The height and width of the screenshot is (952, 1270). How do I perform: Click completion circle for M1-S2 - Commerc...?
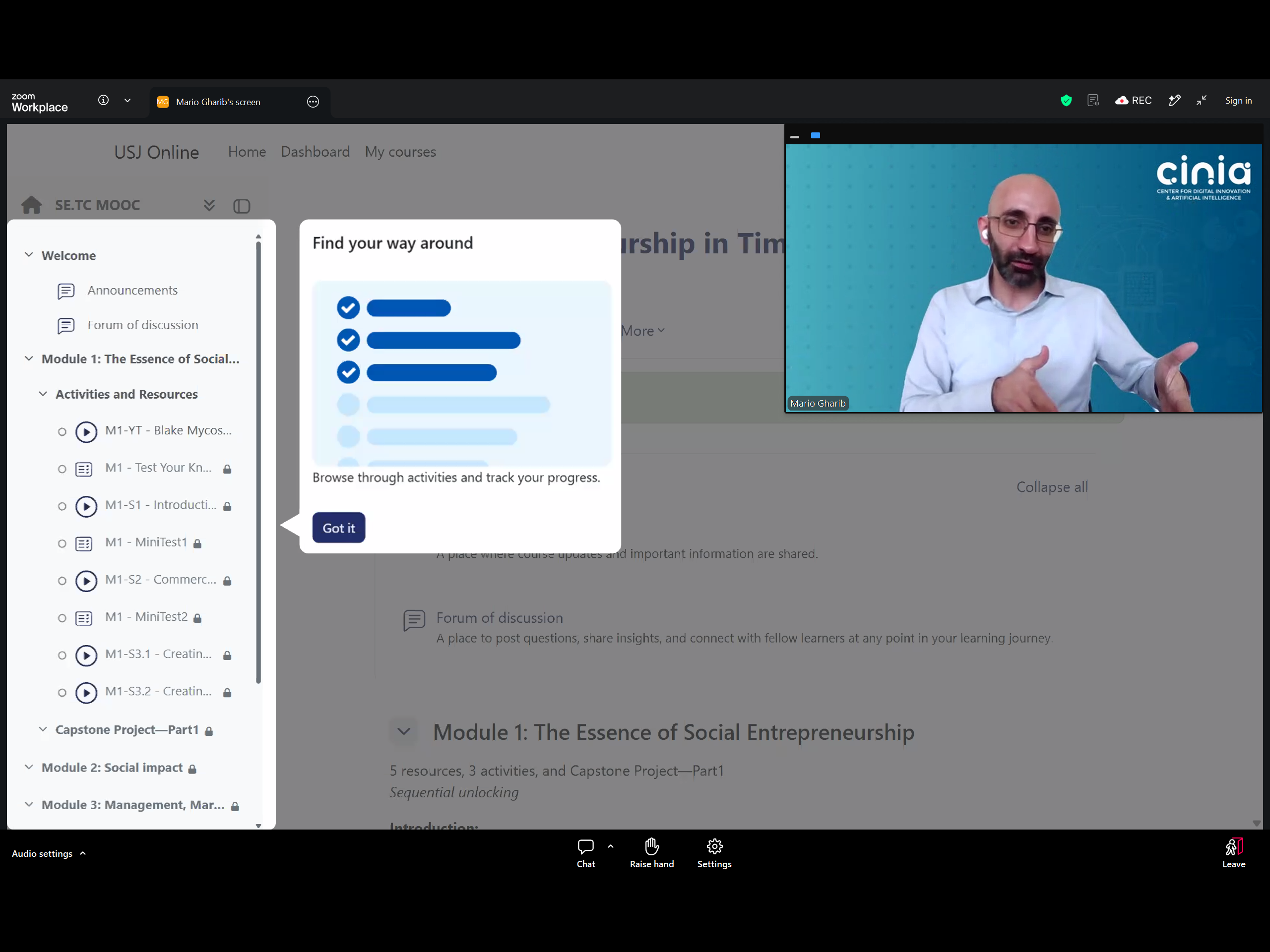coord(62,581)
